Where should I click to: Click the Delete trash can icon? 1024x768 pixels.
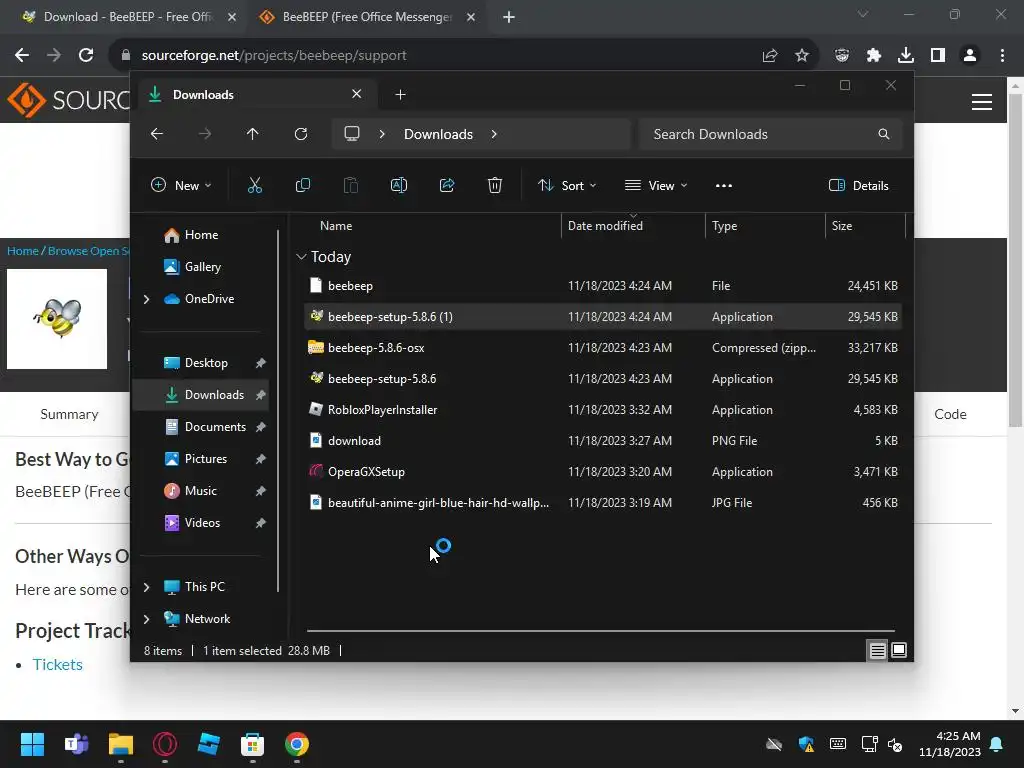tap(495, 185)
